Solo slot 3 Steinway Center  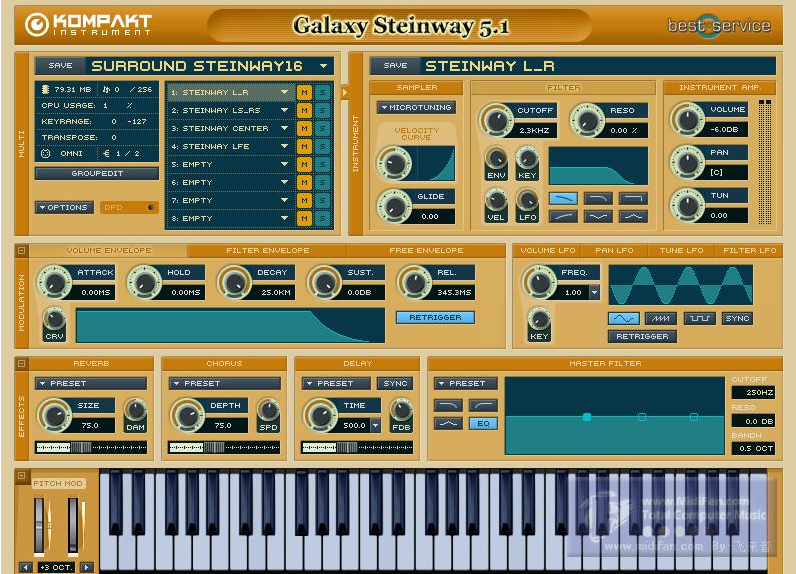322,128
